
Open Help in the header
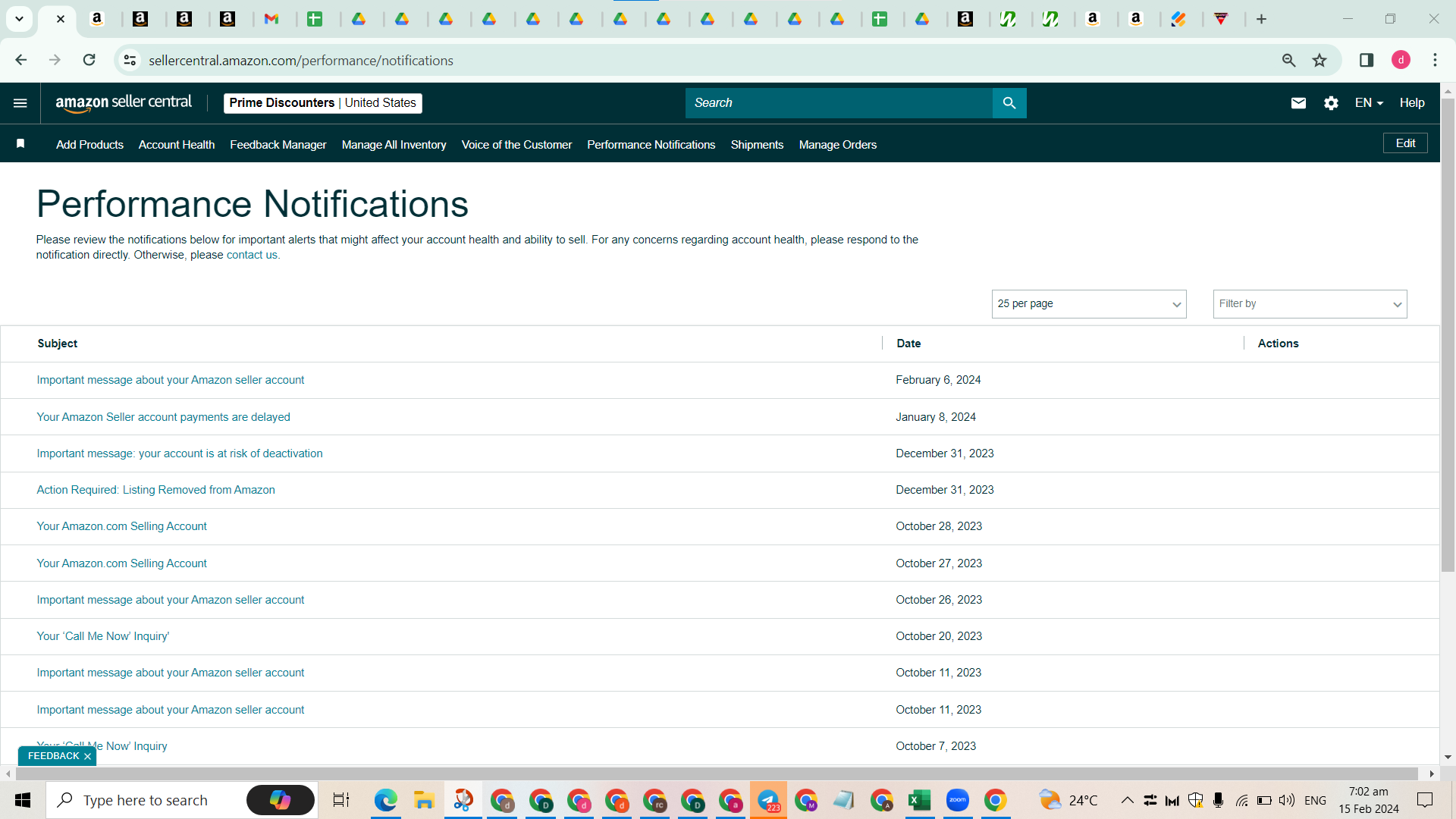coord(1412,103)
